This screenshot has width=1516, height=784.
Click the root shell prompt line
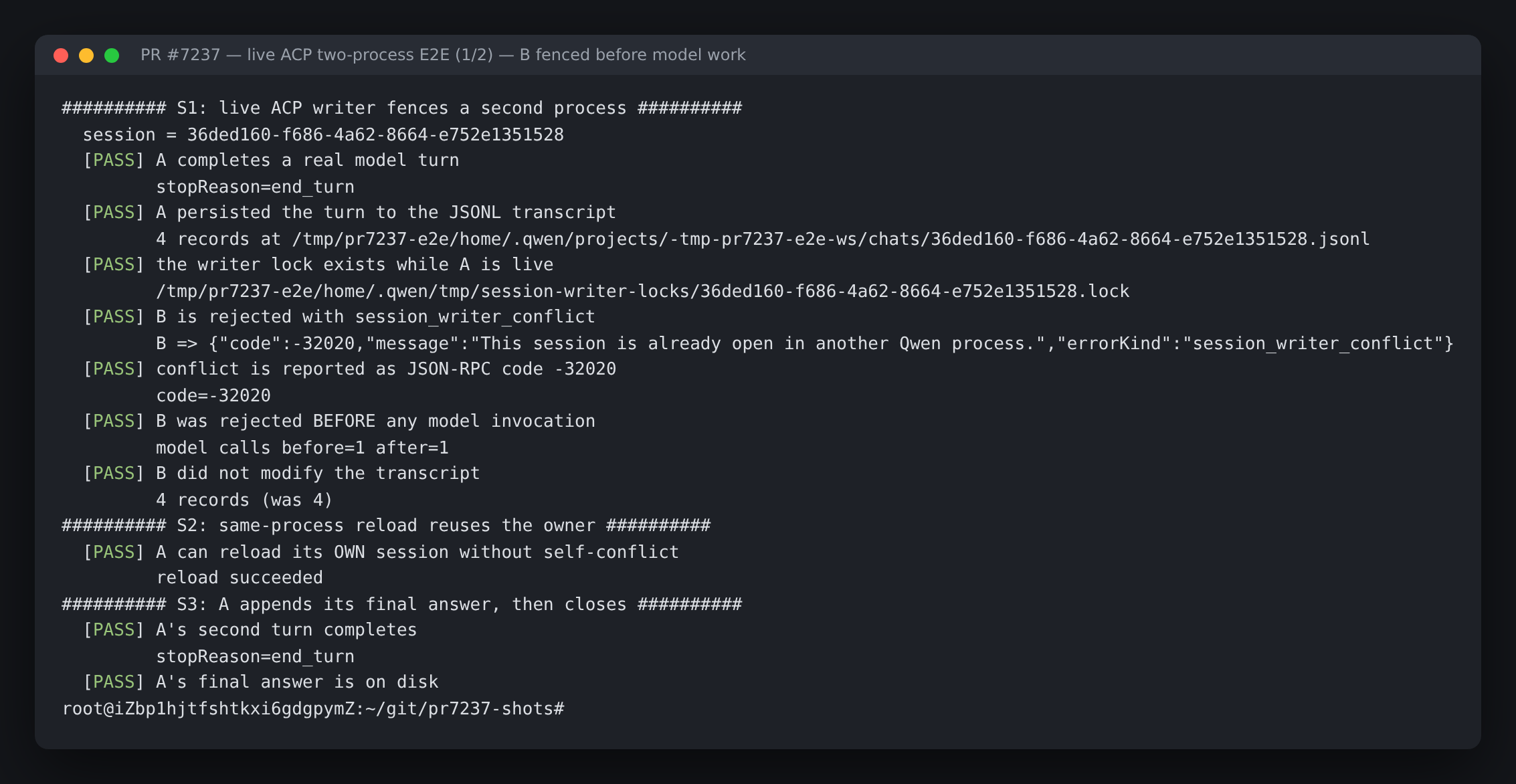pyautogui.click(x=313, y=708)
